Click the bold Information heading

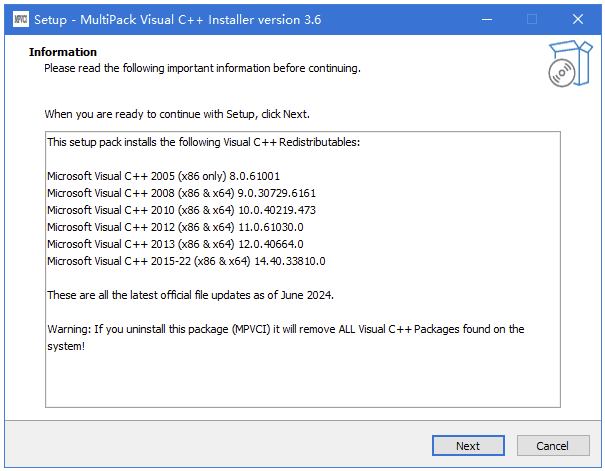pyautogui.click(x=63, y=52)
